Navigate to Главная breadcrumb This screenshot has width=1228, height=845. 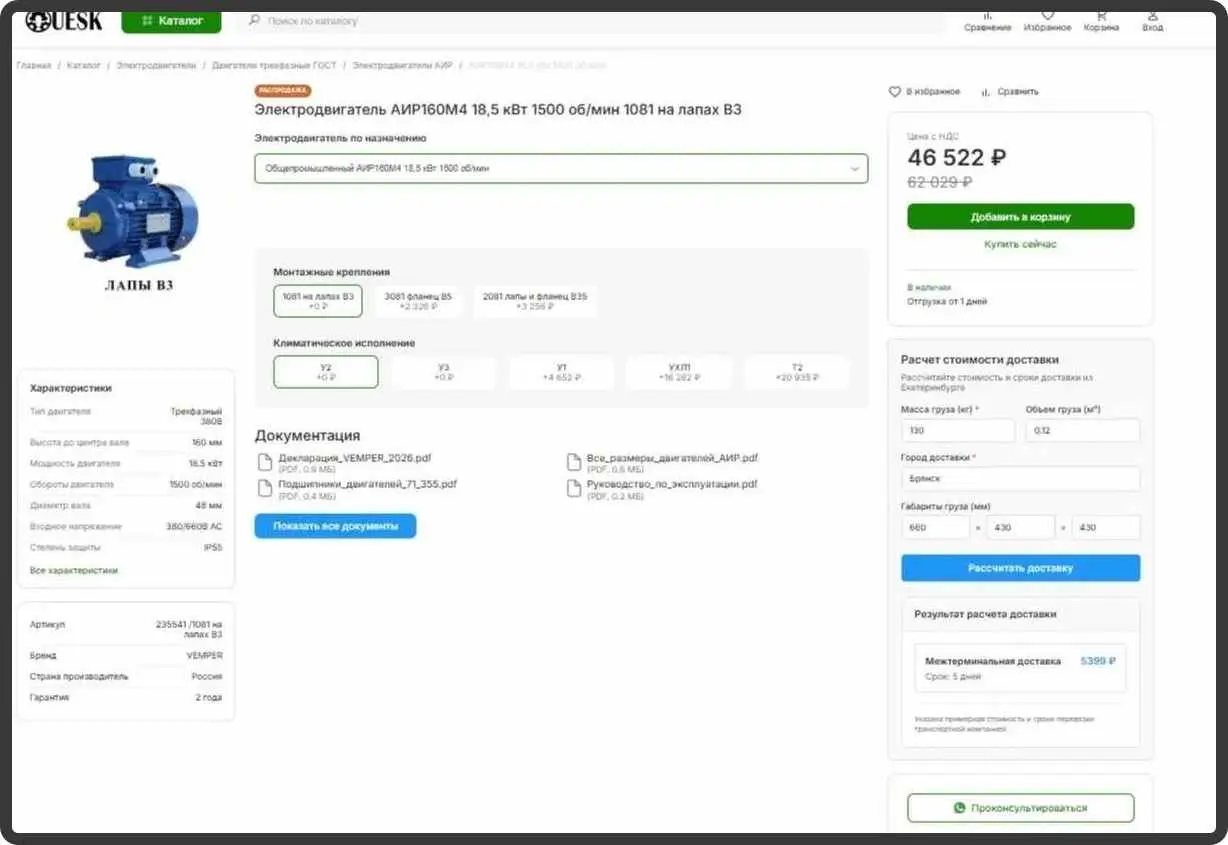coord(34,65)
